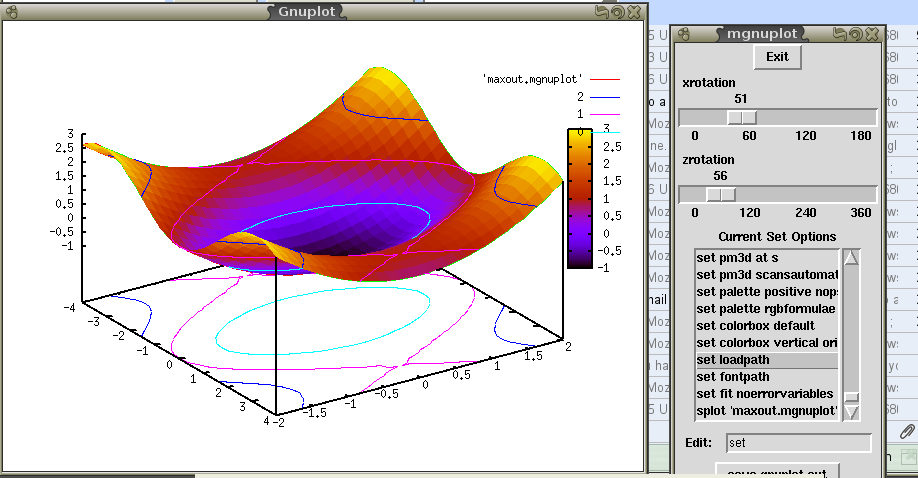Click the 'maxout.mgnuplot' legend entry

pos(551,78)
